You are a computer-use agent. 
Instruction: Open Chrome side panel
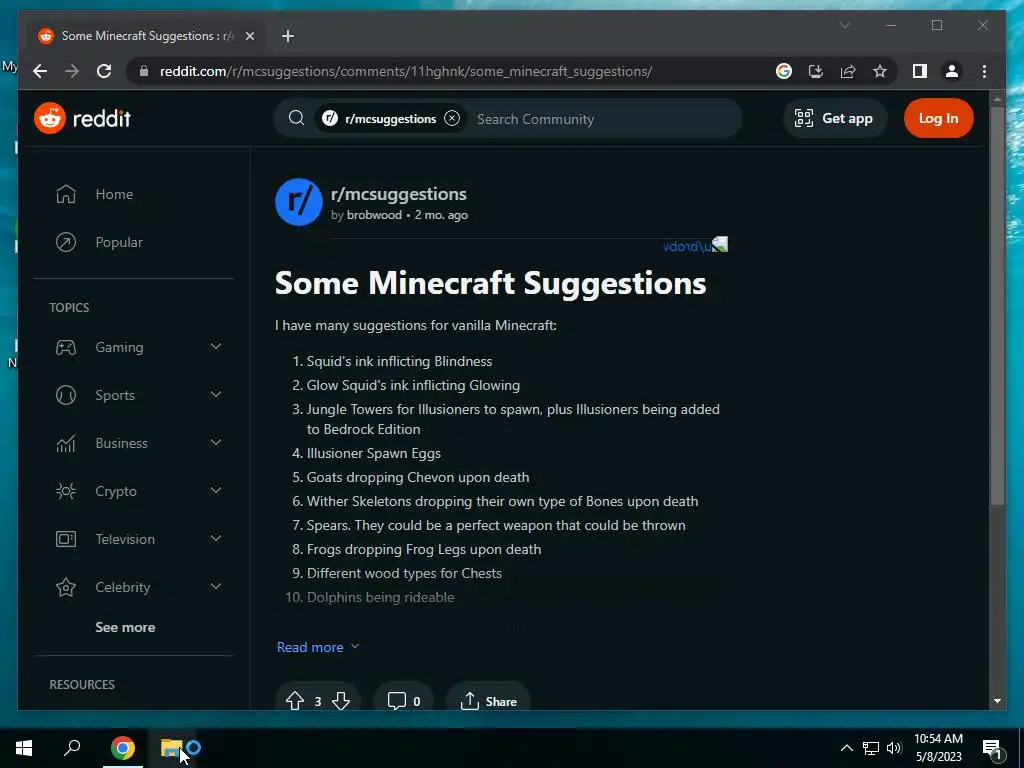point(920,71)
